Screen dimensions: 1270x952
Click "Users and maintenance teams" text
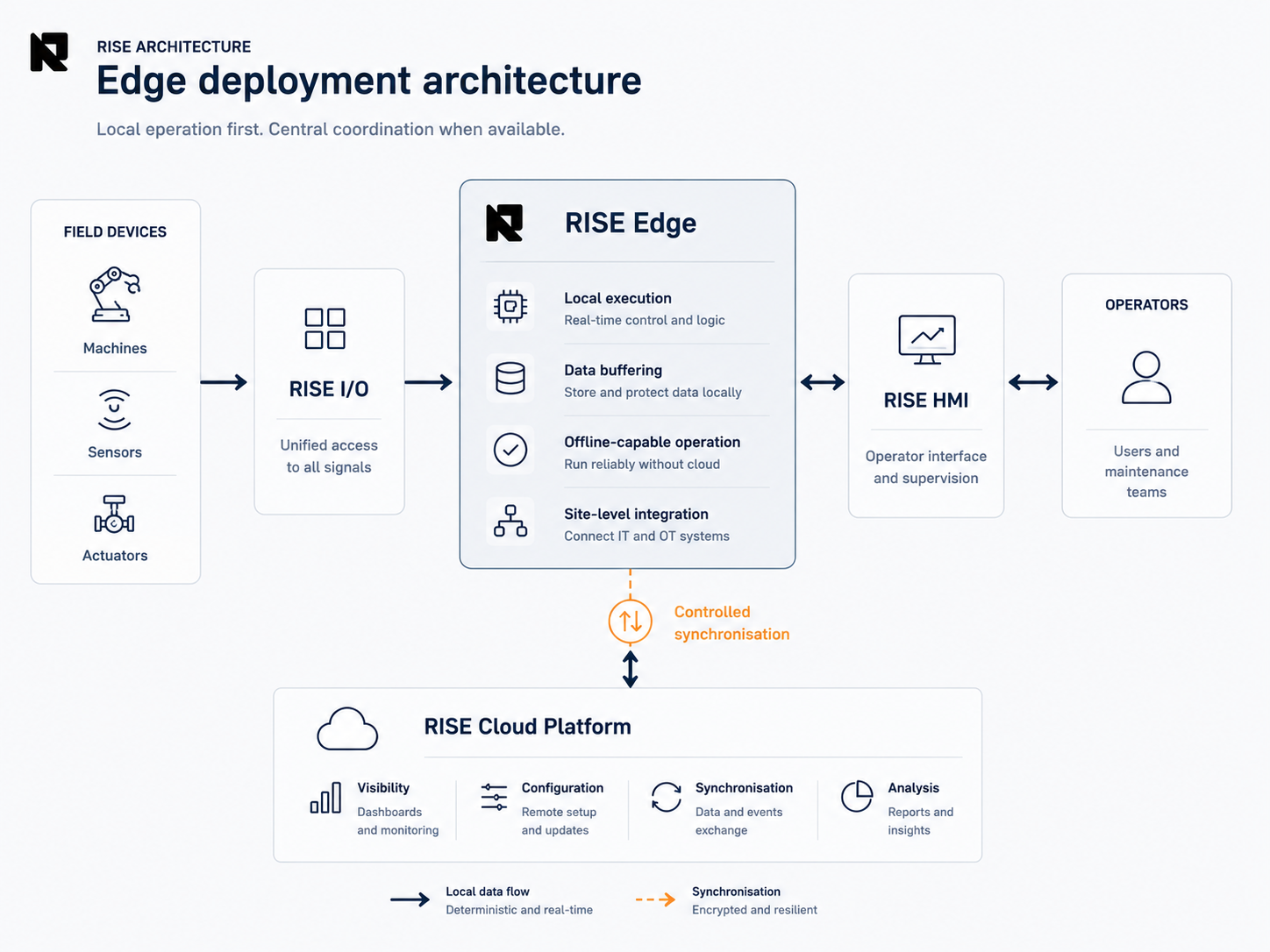coord(1146,472)
